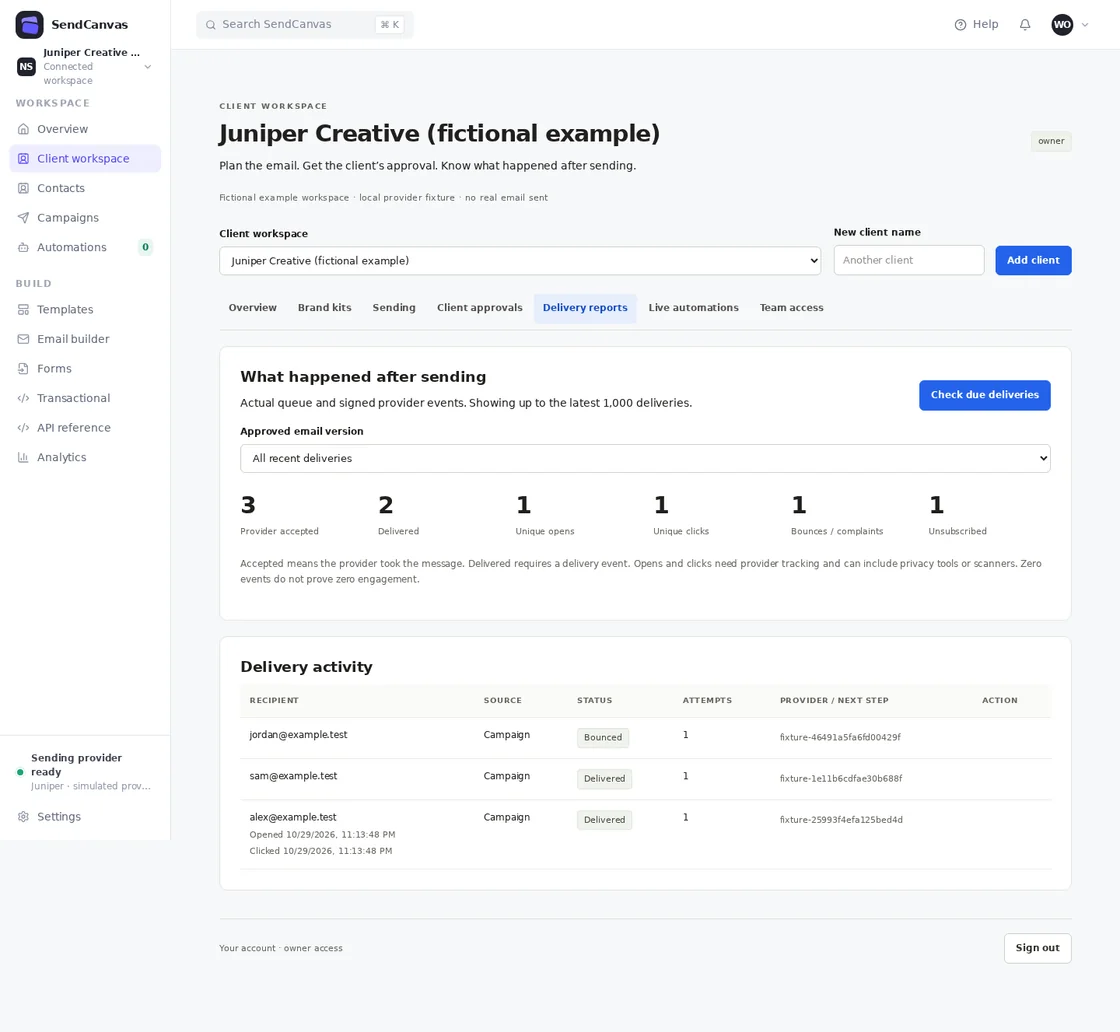This screenshot has height=1032, width=1120.
Task: Click the Forms document icon
Action: coord(24,369)
